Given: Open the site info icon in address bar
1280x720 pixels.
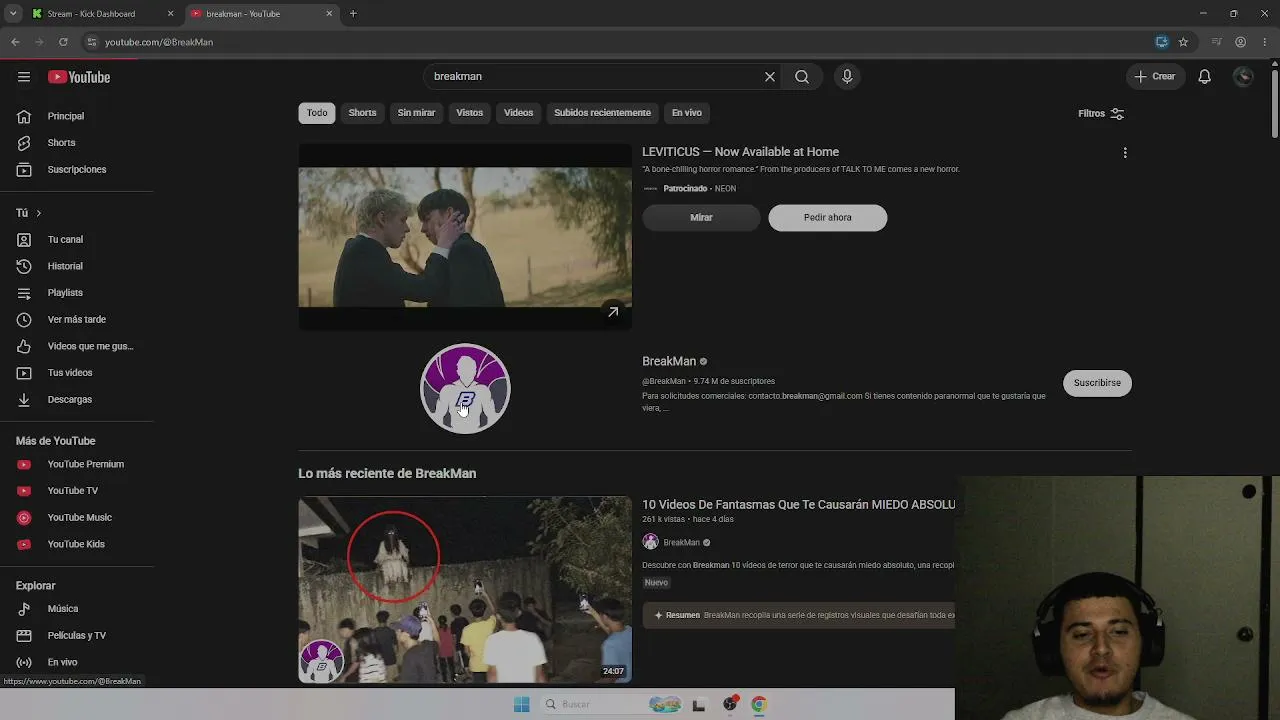Looking at the screenshot, I should coord(92,42).
